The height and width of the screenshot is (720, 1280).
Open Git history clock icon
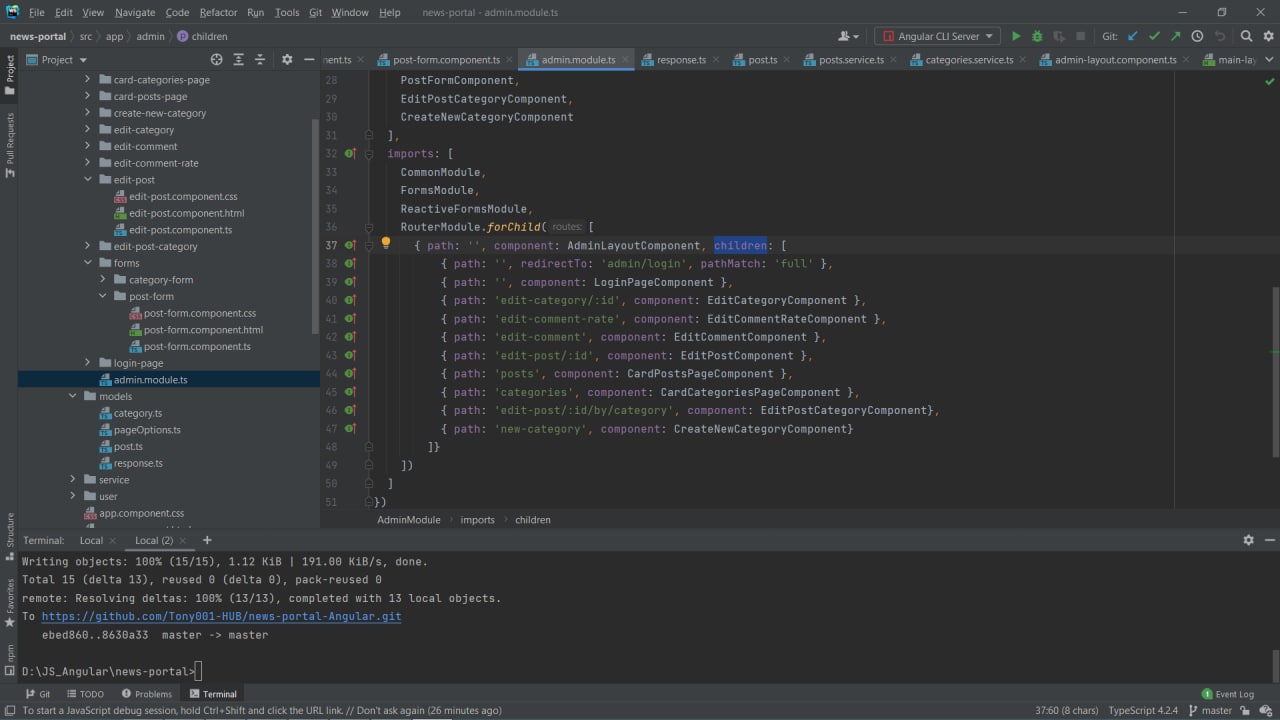point(1197,36)
